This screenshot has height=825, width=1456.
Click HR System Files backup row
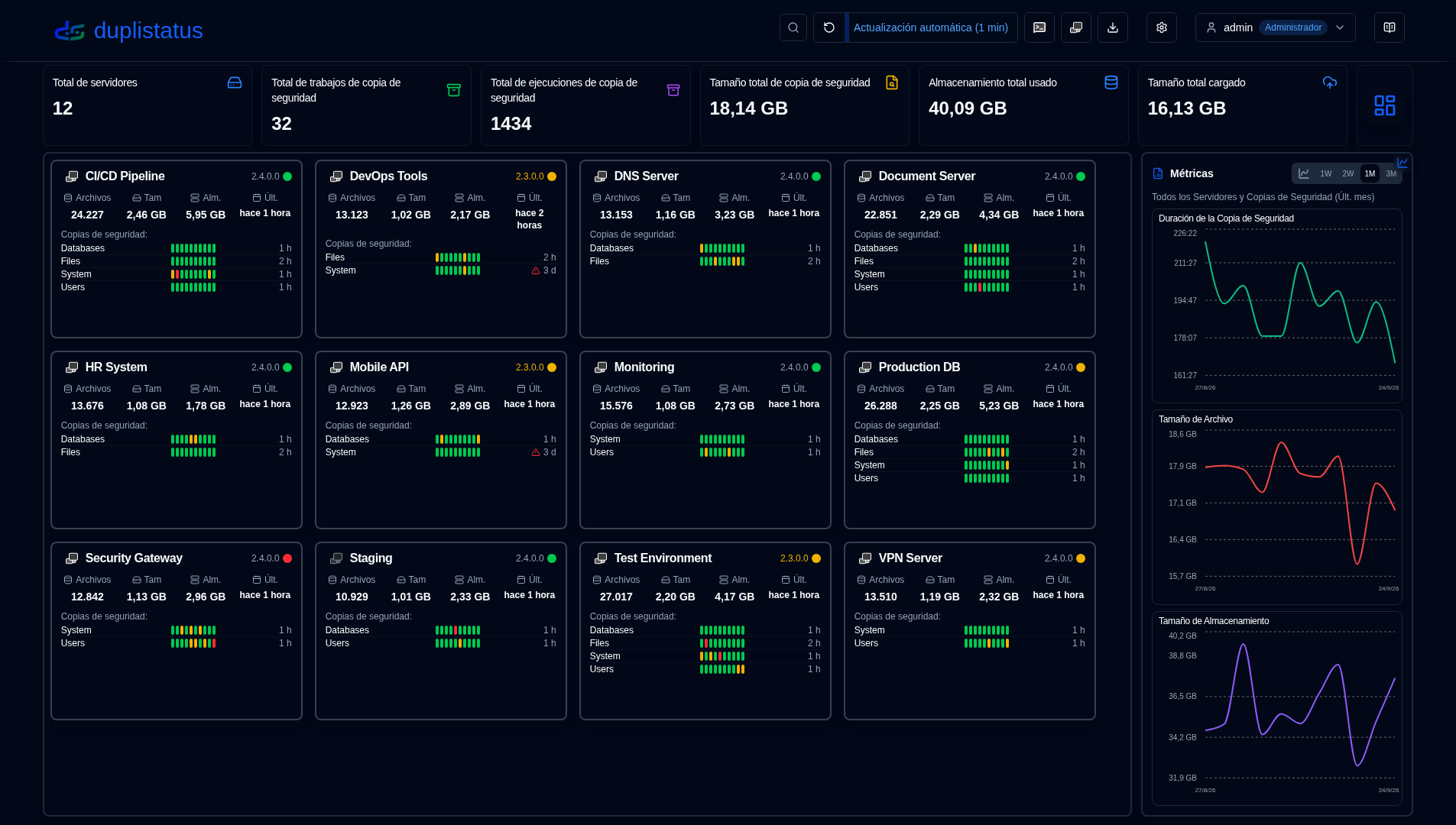click(176, 452)
